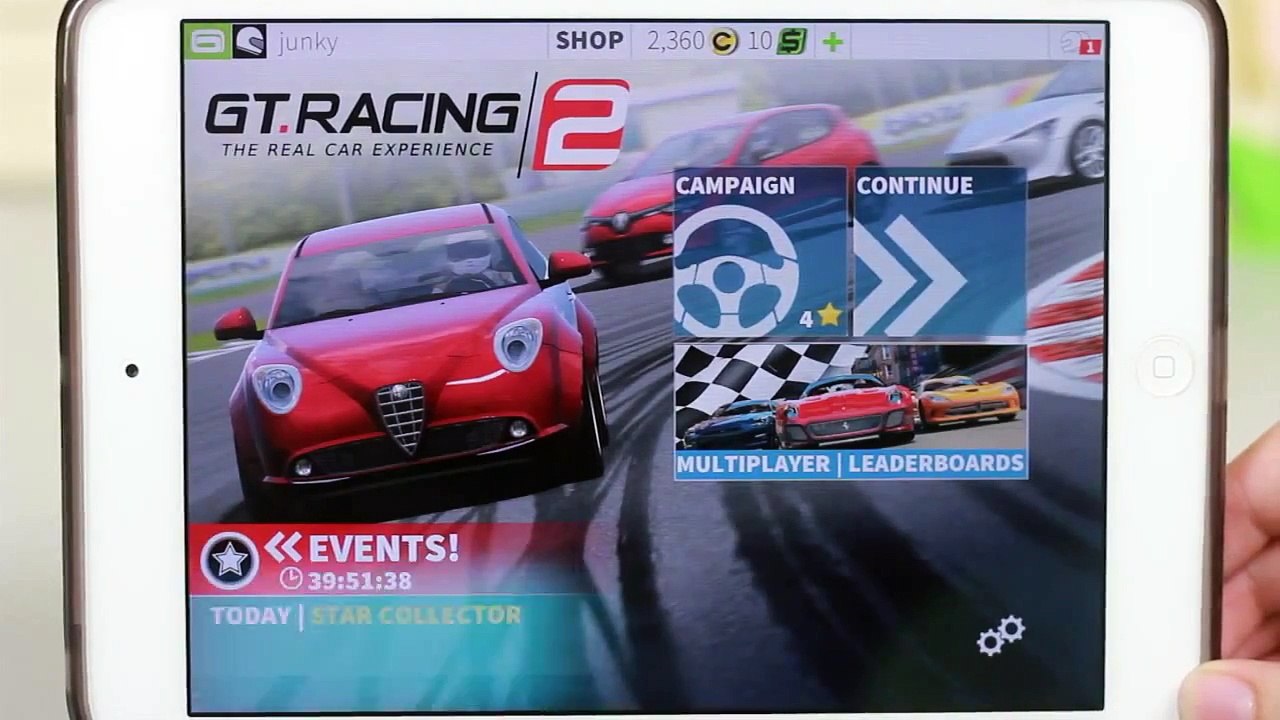Tap the star badge beside EVENTS!
Screen dimensions: 1280x720
point(230,560)
